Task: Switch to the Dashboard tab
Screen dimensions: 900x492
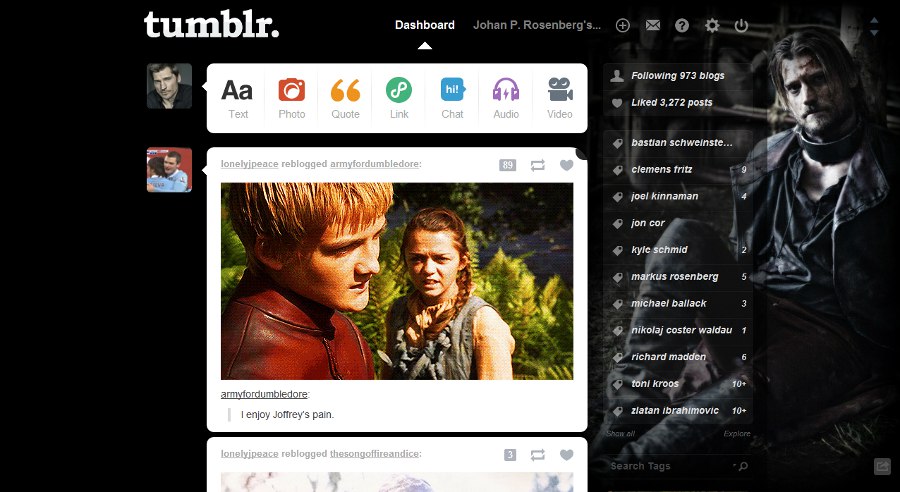Action: [x=425, y=25]
